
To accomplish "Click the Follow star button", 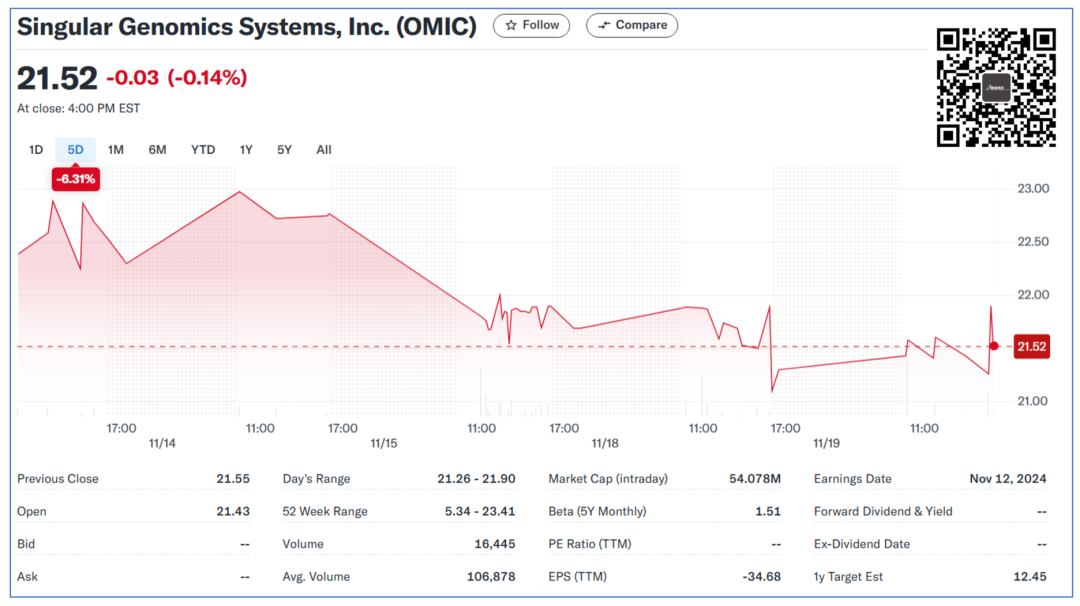I will [x=532, y=25].
